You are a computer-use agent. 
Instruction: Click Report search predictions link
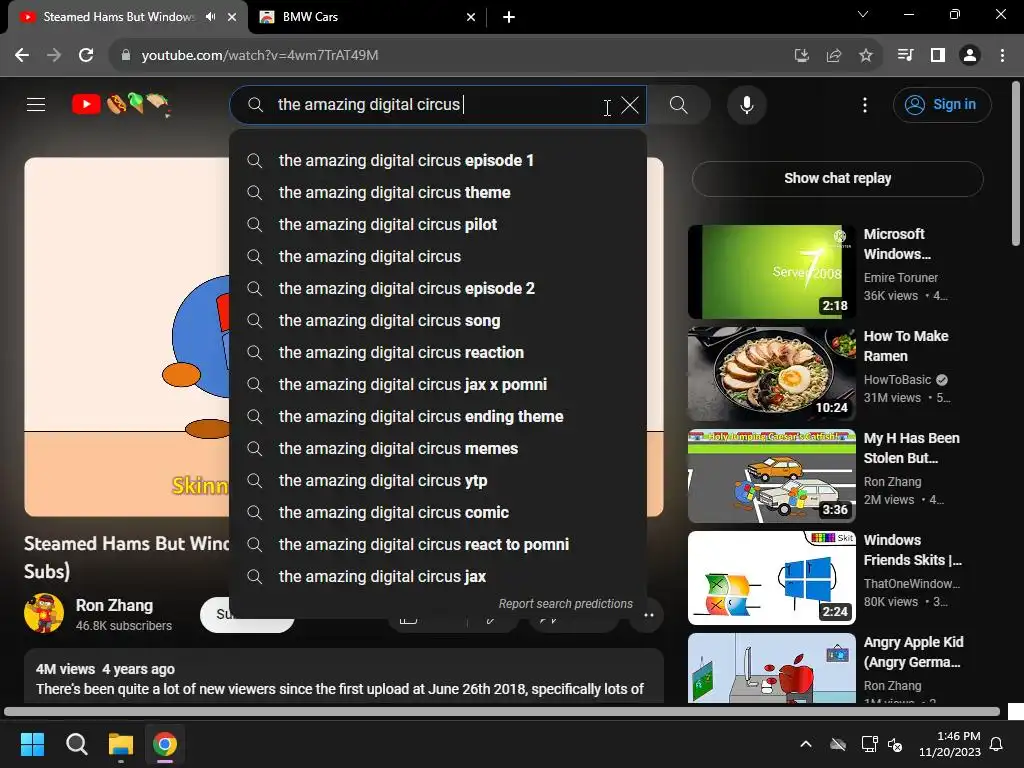click(566, 604)
